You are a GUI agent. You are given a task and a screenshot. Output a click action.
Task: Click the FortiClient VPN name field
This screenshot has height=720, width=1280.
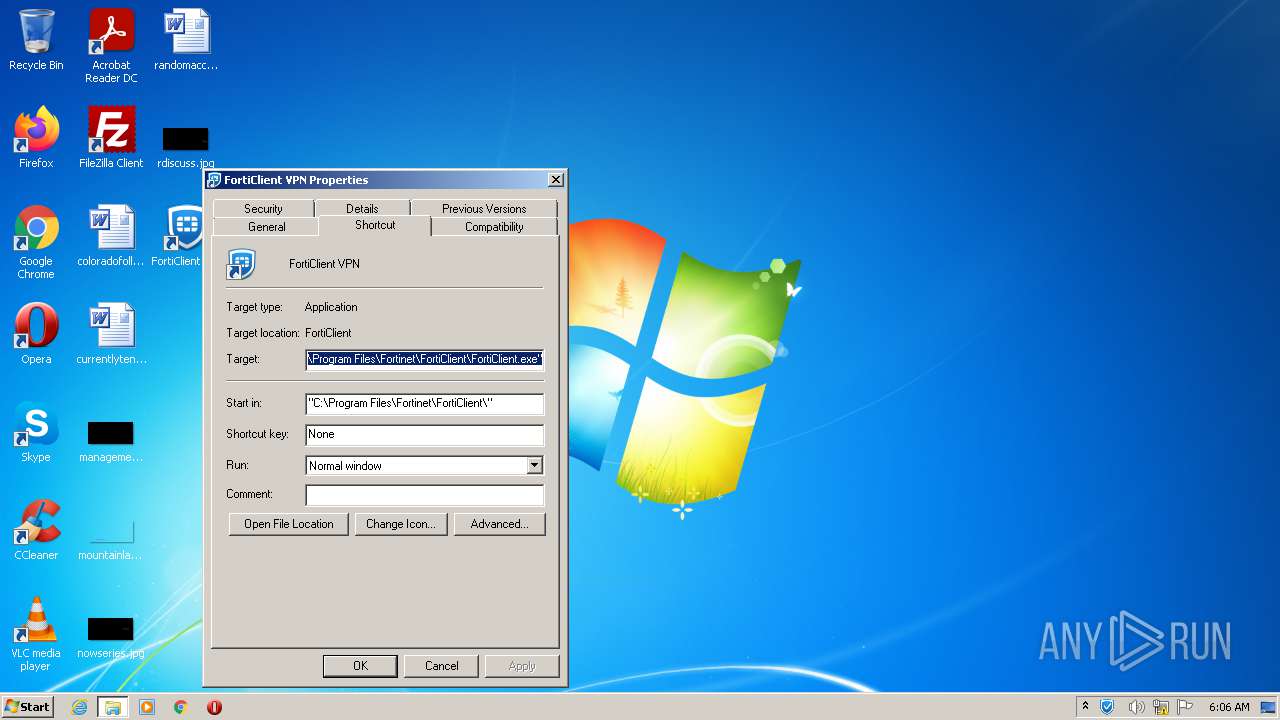tap(324, 264)
